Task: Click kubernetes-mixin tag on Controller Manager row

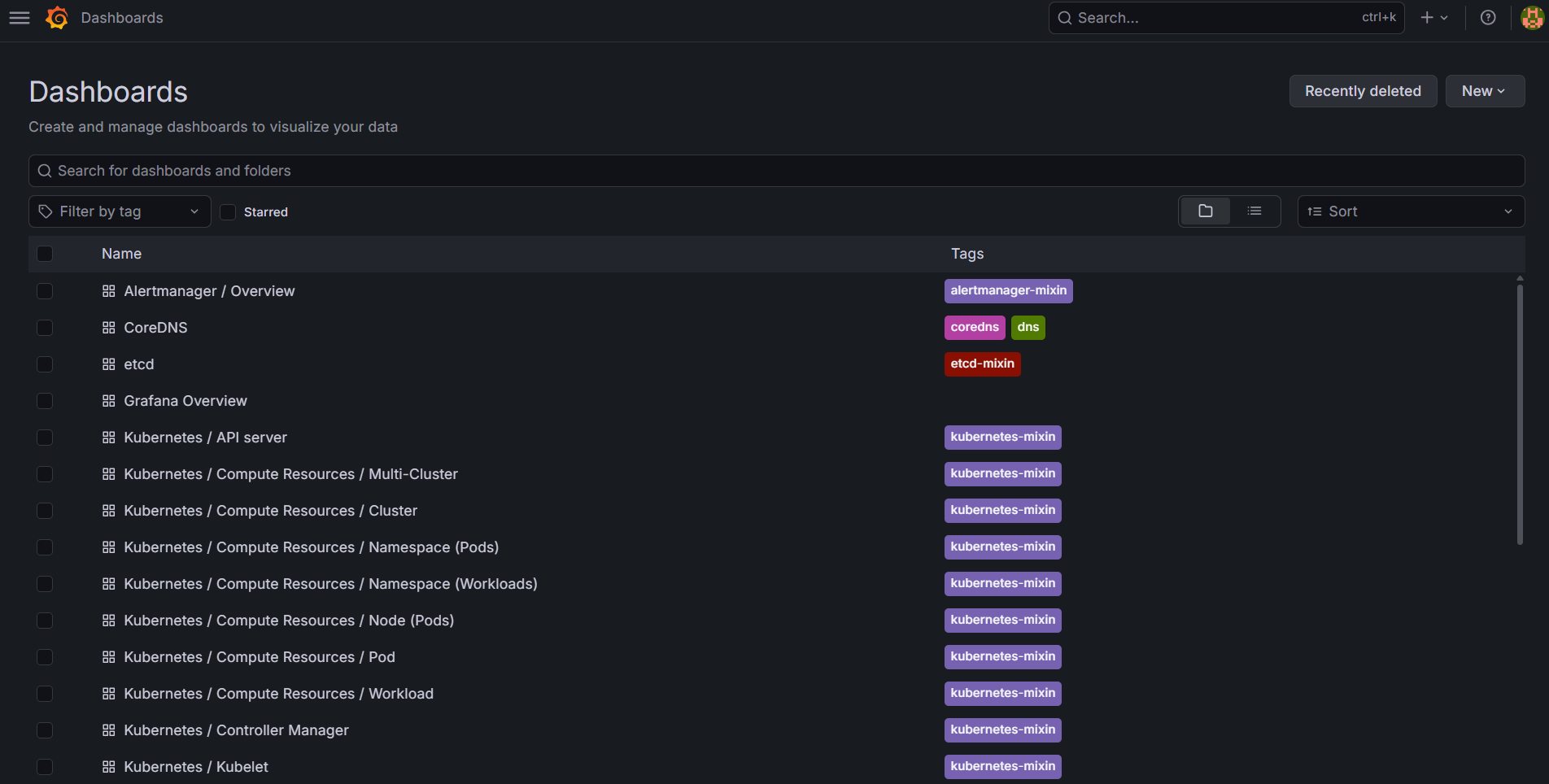Action: [x=1002, y=730]
